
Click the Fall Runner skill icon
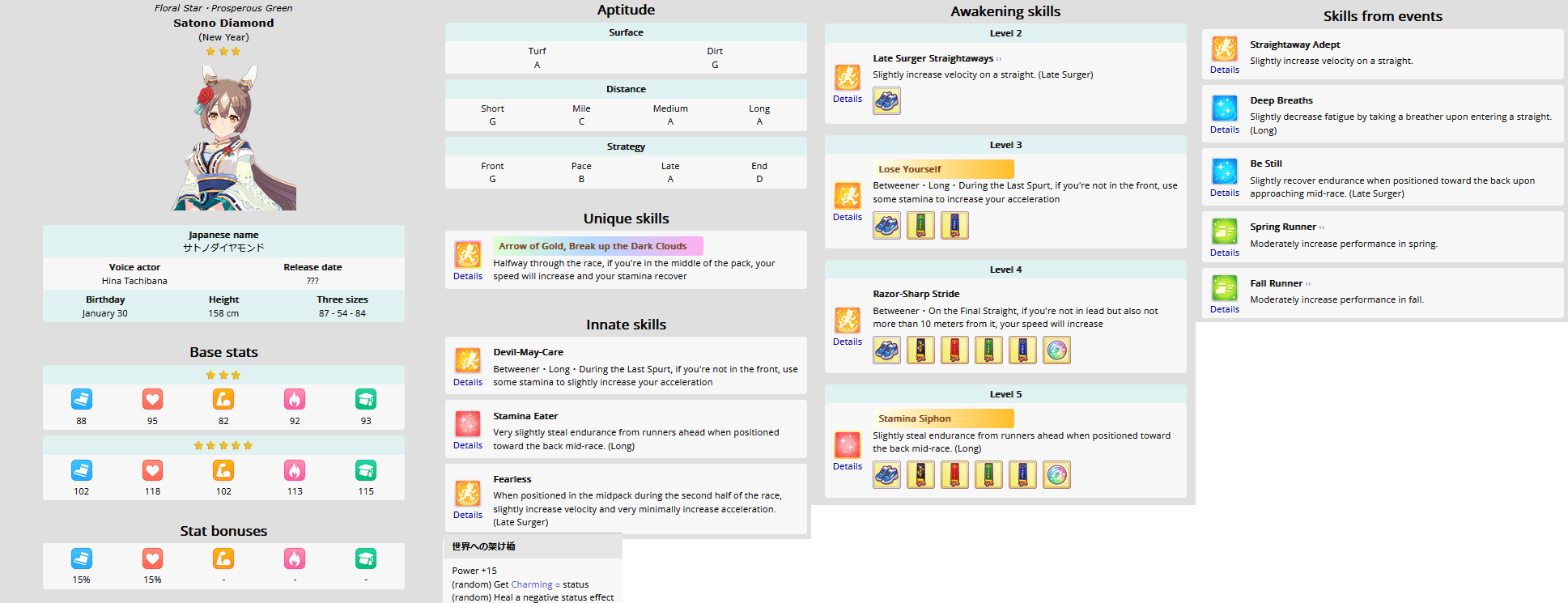click(1225, 288)
